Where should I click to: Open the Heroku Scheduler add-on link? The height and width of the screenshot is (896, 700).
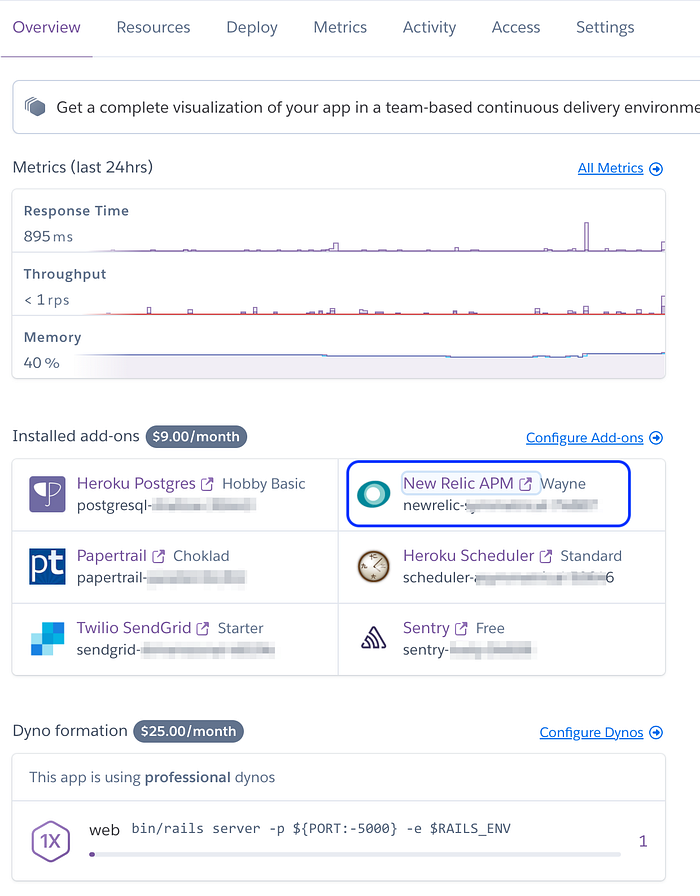(x=469, y=556)
